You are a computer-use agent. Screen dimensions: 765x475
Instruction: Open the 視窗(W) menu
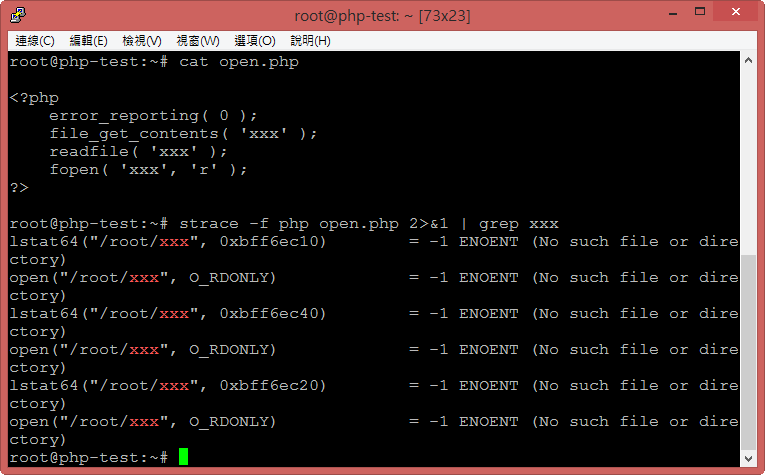[x=198, y=41]
